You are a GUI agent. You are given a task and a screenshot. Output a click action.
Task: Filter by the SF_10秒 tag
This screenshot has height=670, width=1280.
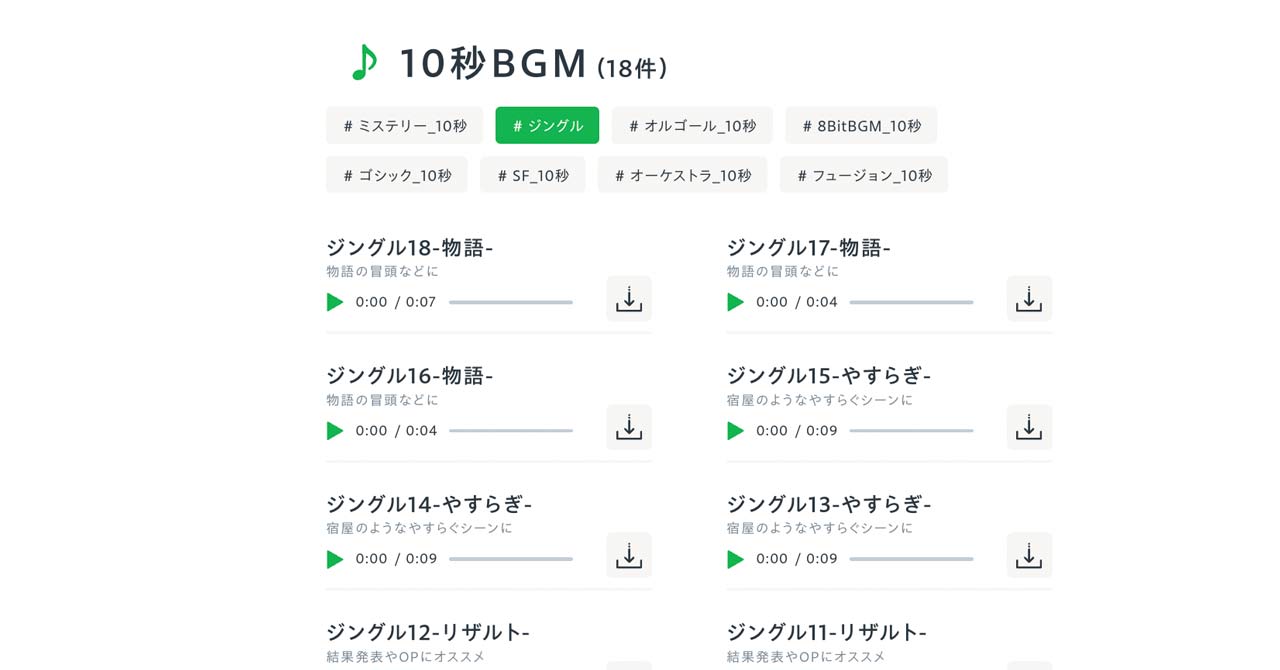532,174
